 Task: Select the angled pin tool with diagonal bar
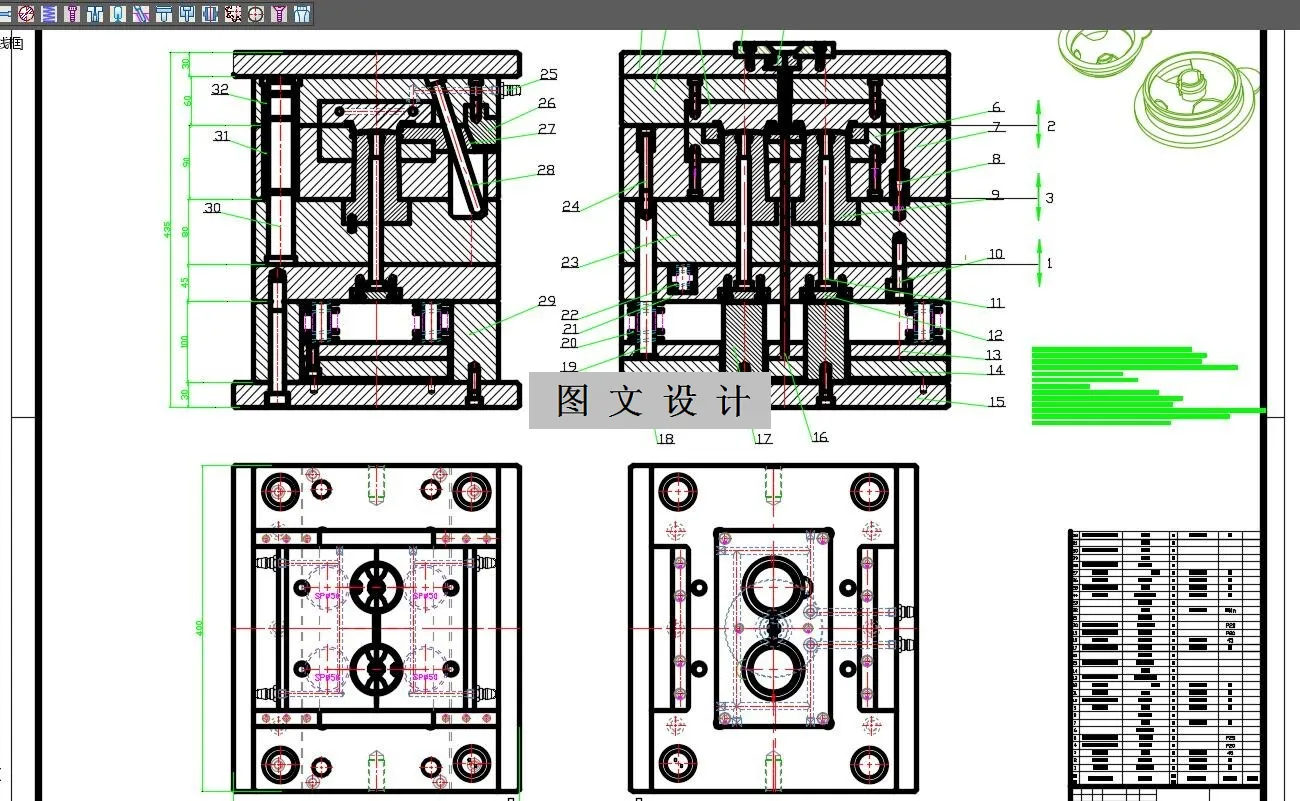(x=141, y=14)
